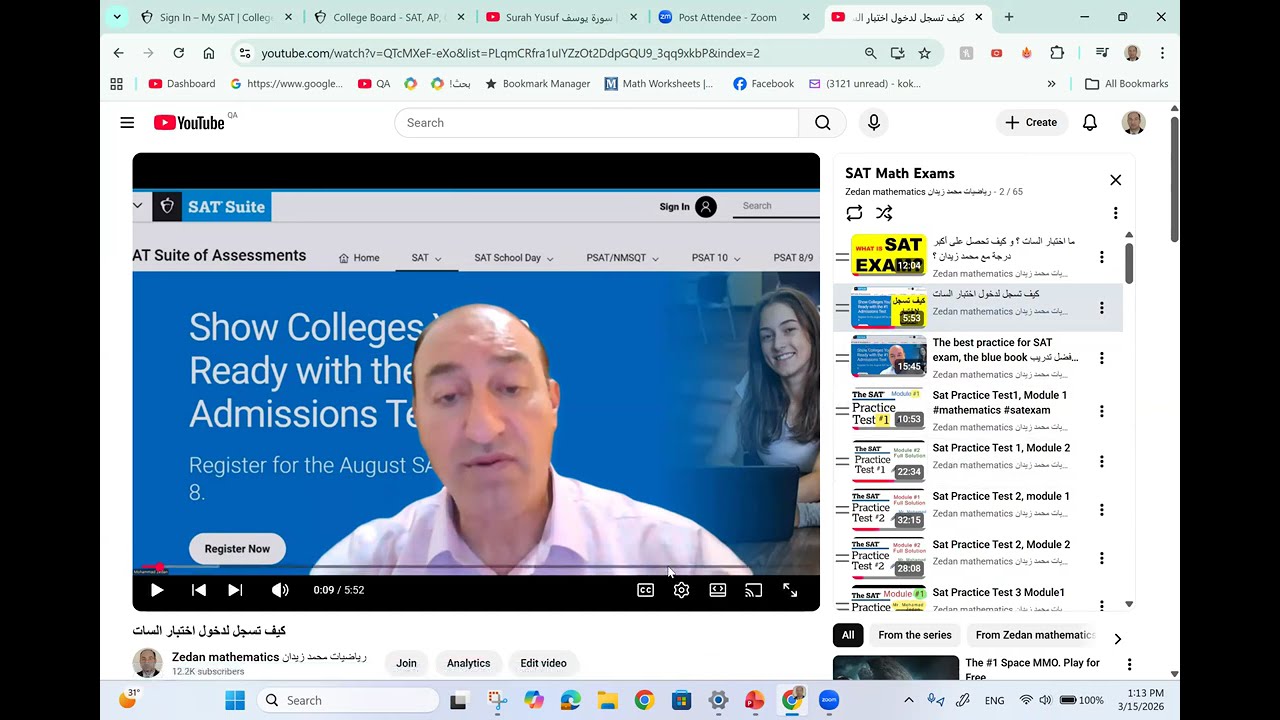Go back in browser history

(118, 53)
